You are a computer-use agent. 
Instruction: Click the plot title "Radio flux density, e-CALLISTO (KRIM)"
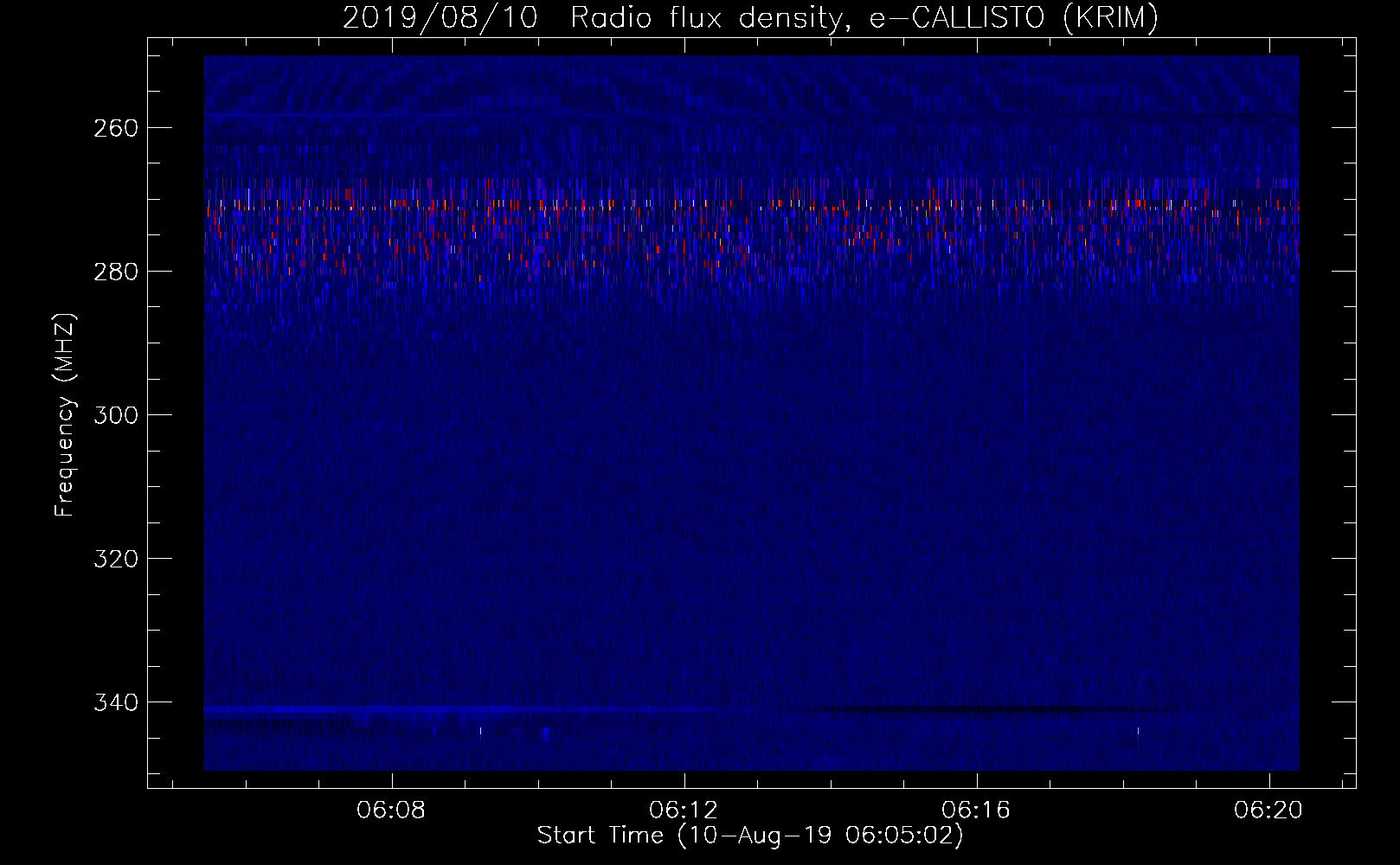click(864, 18)
